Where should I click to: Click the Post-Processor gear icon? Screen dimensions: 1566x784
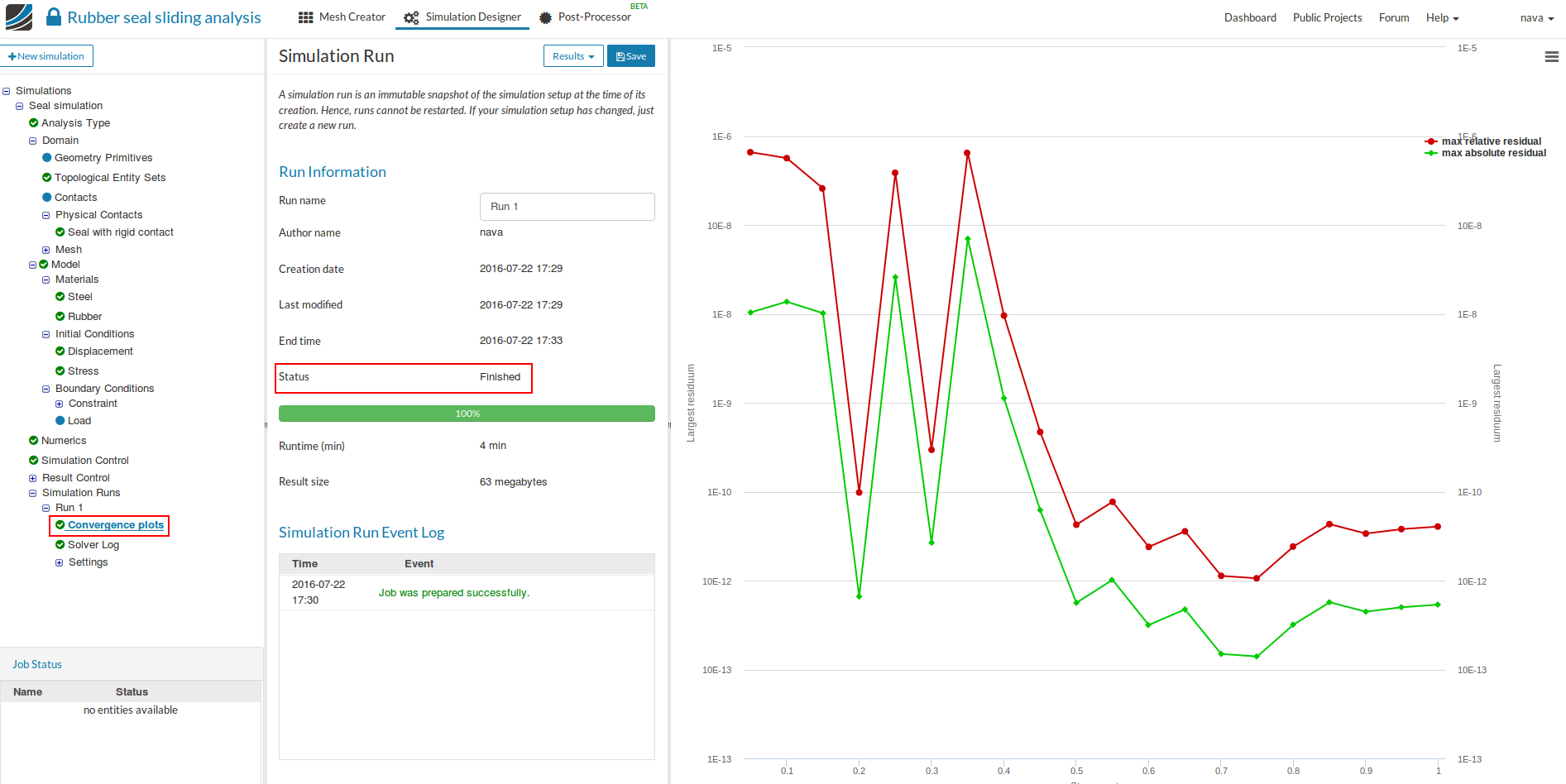click(545, 17)
